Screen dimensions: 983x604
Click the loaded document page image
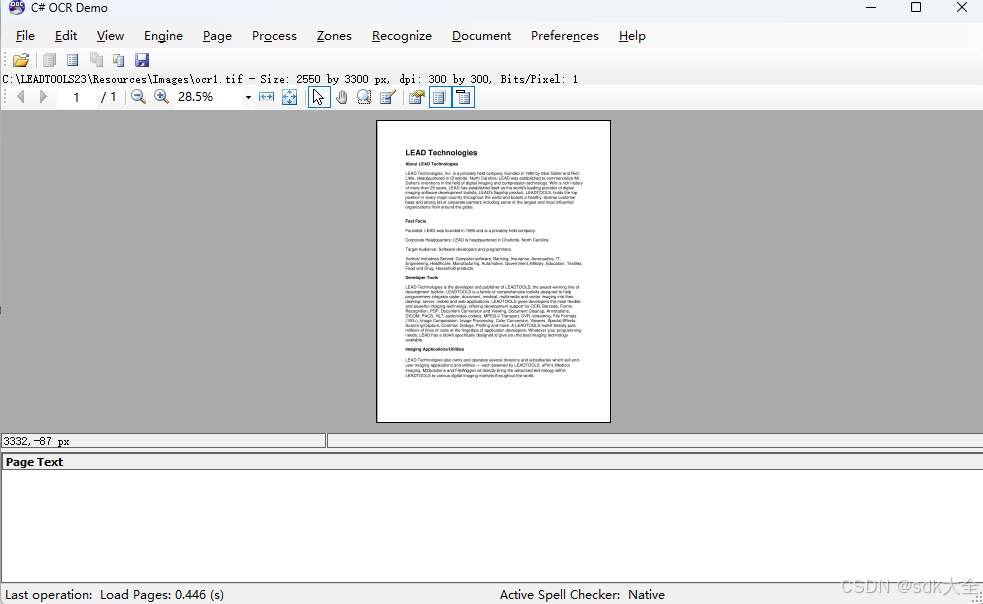pos(493,271)
